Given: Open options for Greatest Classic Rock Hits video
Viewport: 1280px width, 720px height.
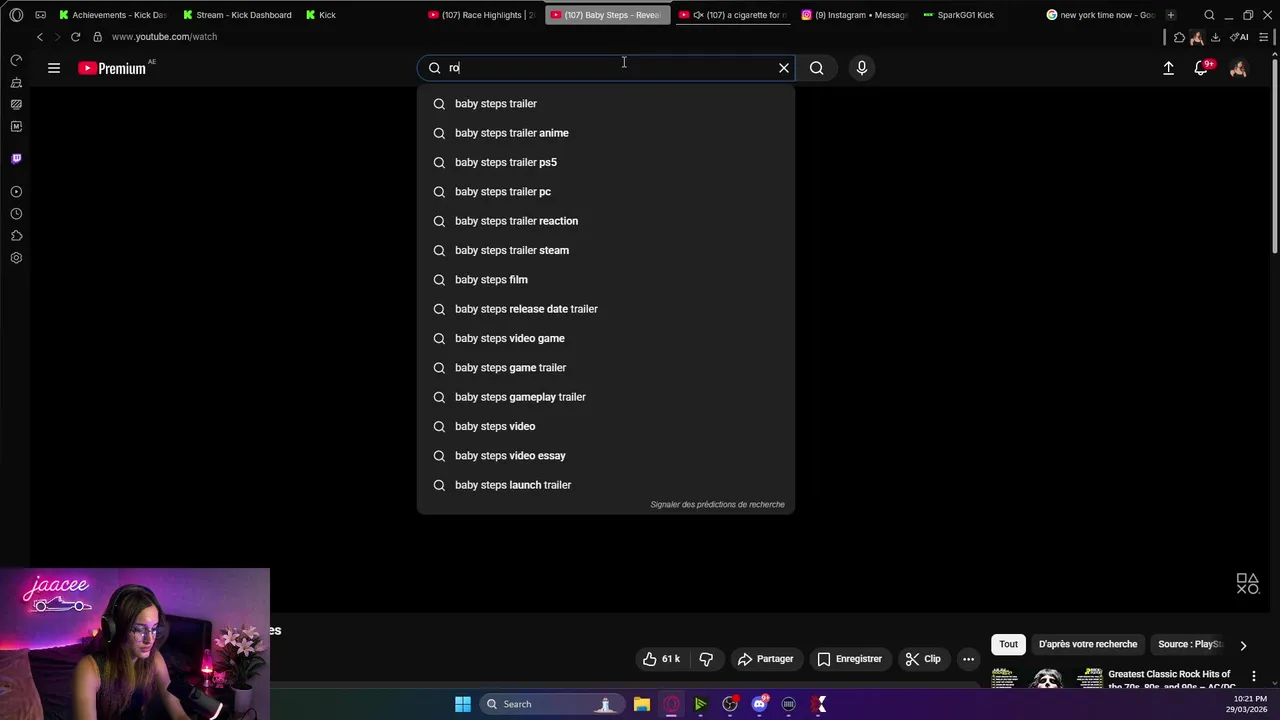Looking at the screenshot, I should [x=1253, y=677].
